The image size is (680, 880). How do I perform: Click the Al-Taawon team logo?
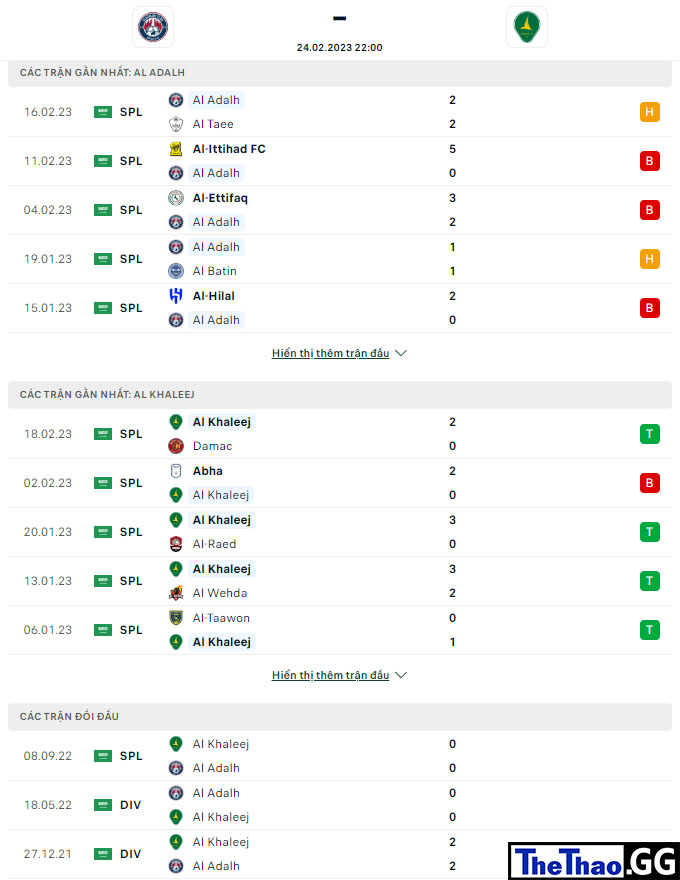176,618
